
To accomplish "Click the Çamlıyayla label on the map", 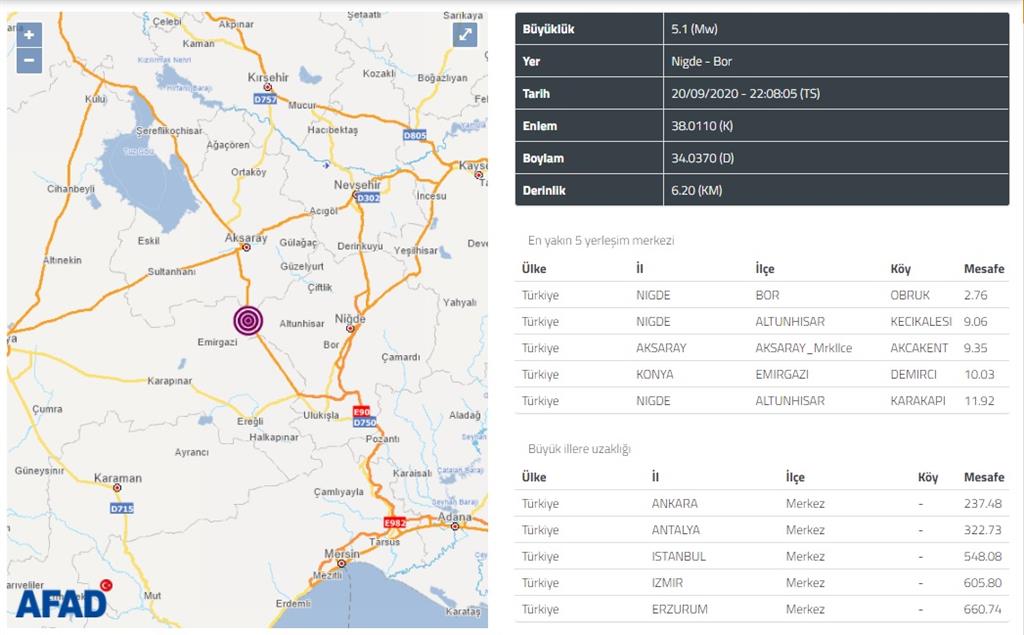I will pyautogui.click(x=339, y=492).
